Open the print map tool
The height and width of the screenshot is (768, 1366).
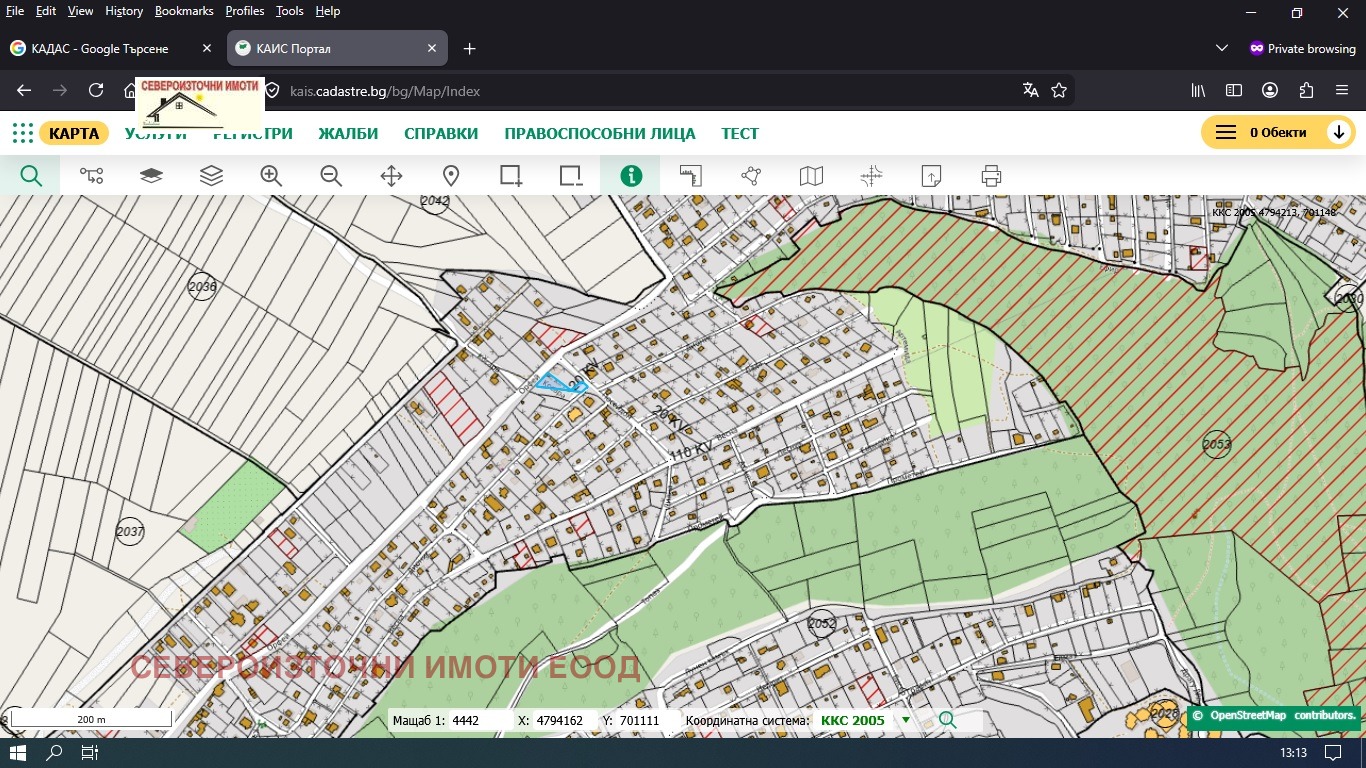coord(991,176)
